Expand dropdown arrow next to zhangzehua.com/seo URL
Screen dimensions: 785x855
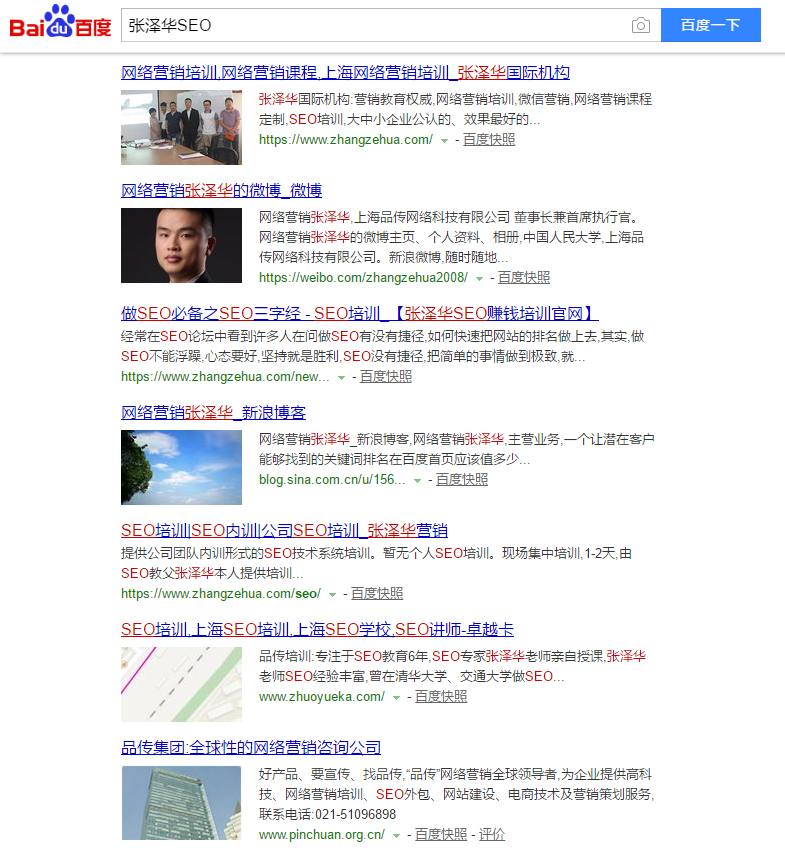332,595
